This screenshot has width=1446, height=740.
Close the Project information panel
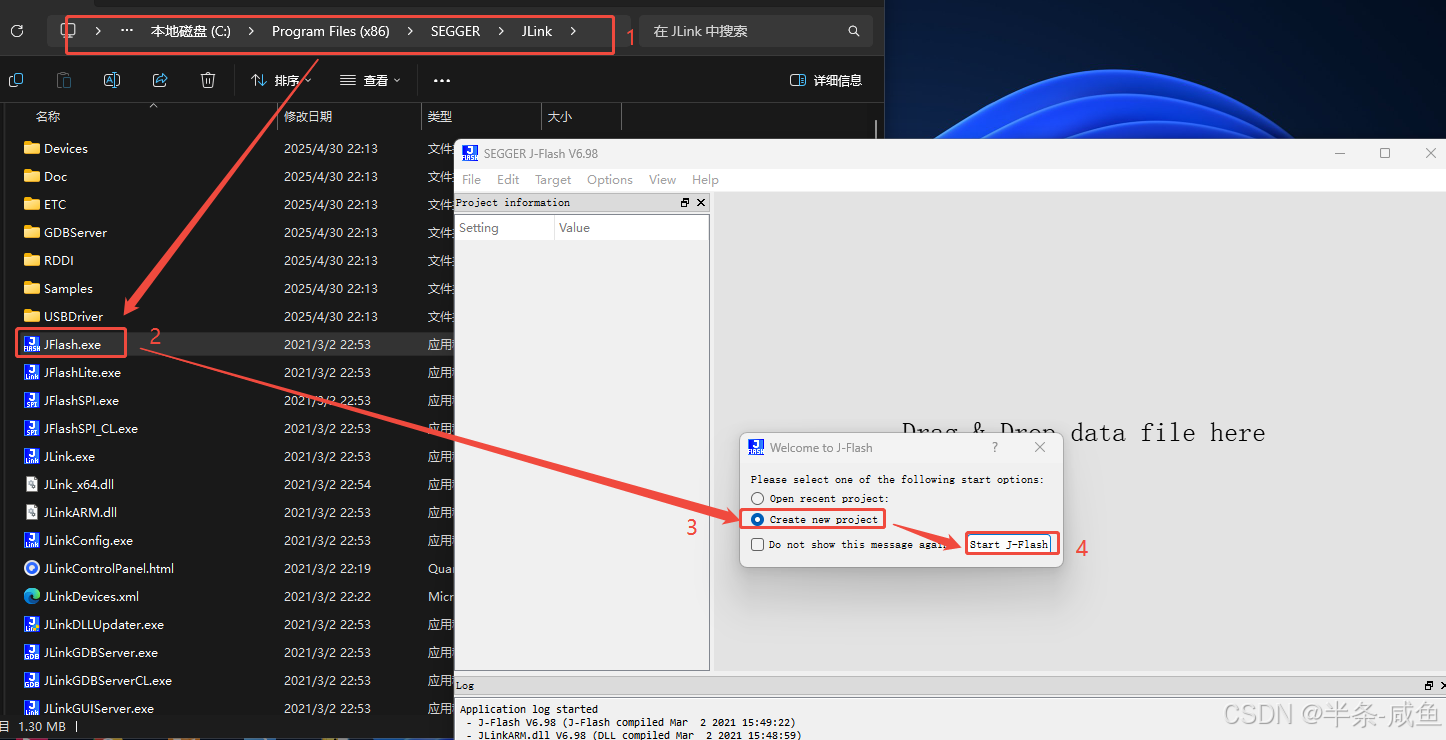pos(701,202)
